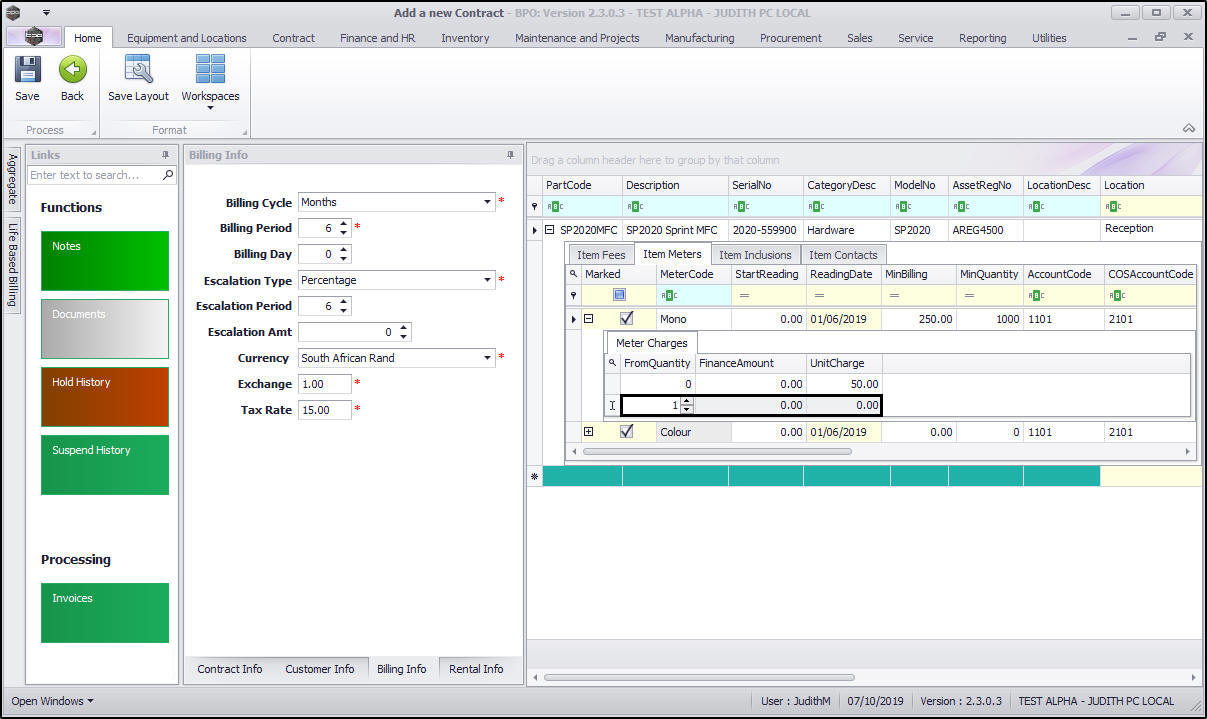Open the Currency dropdown
The height and width of the screenshot is (719, 1207).
(487, 358)
